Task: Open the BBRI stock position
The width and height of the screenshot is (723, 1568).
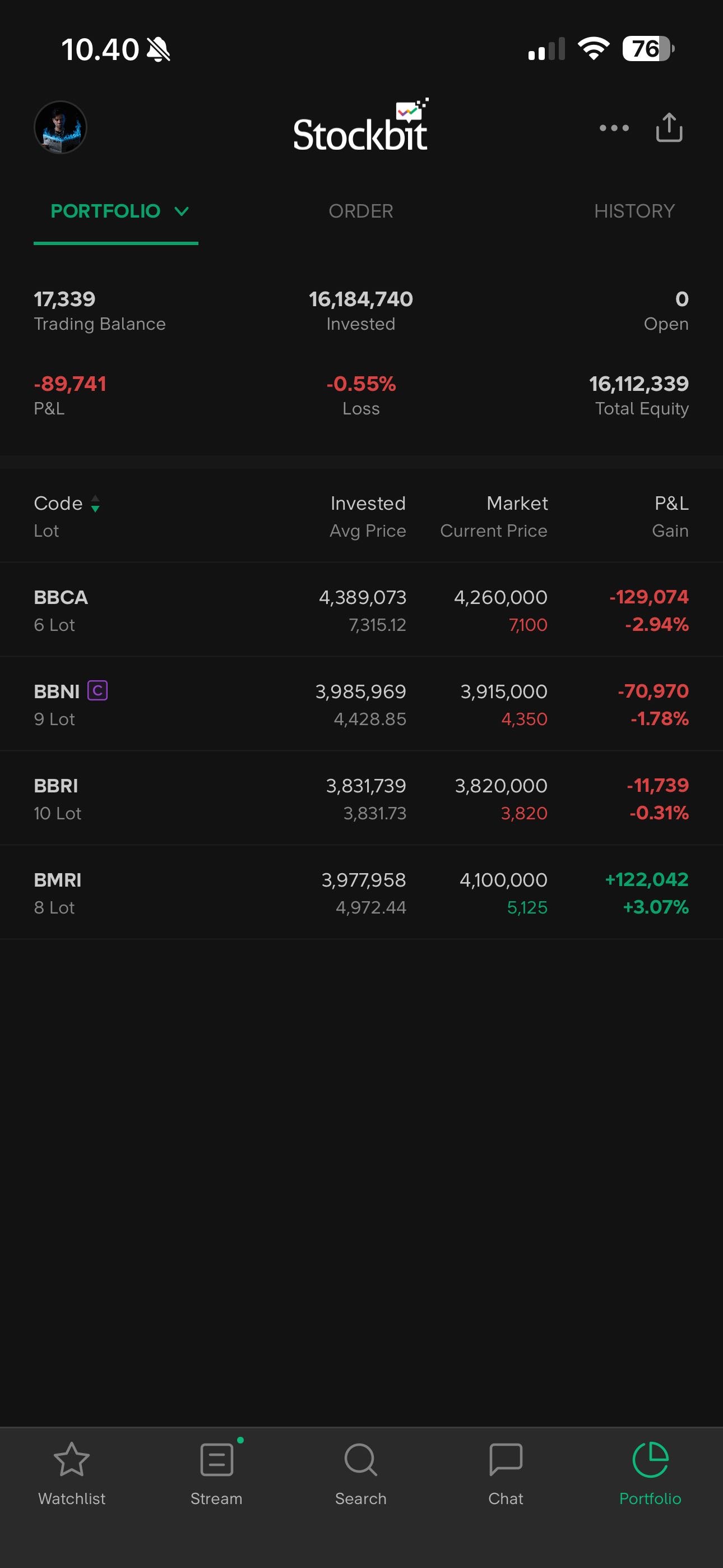Action: point(361,799)
